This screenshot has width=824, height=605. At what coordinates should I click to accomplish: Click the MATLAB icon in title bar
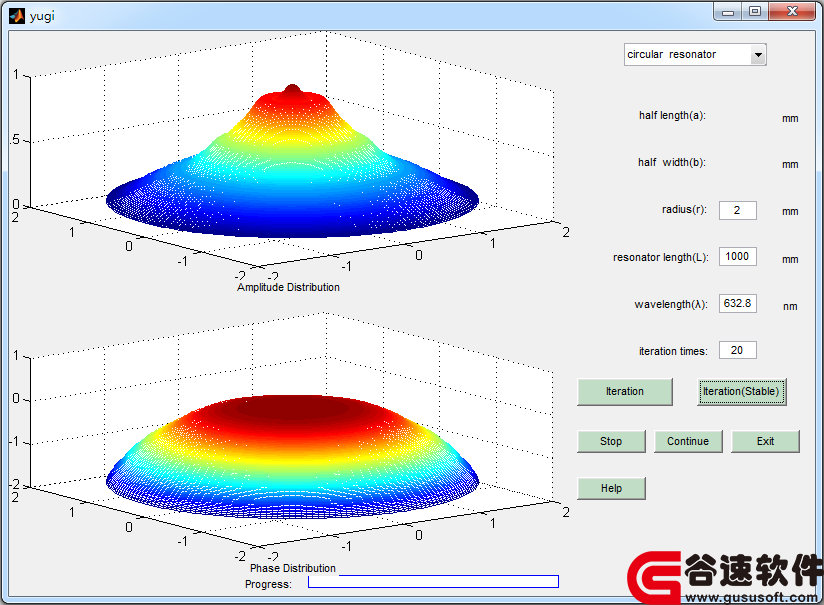[17, 16]
